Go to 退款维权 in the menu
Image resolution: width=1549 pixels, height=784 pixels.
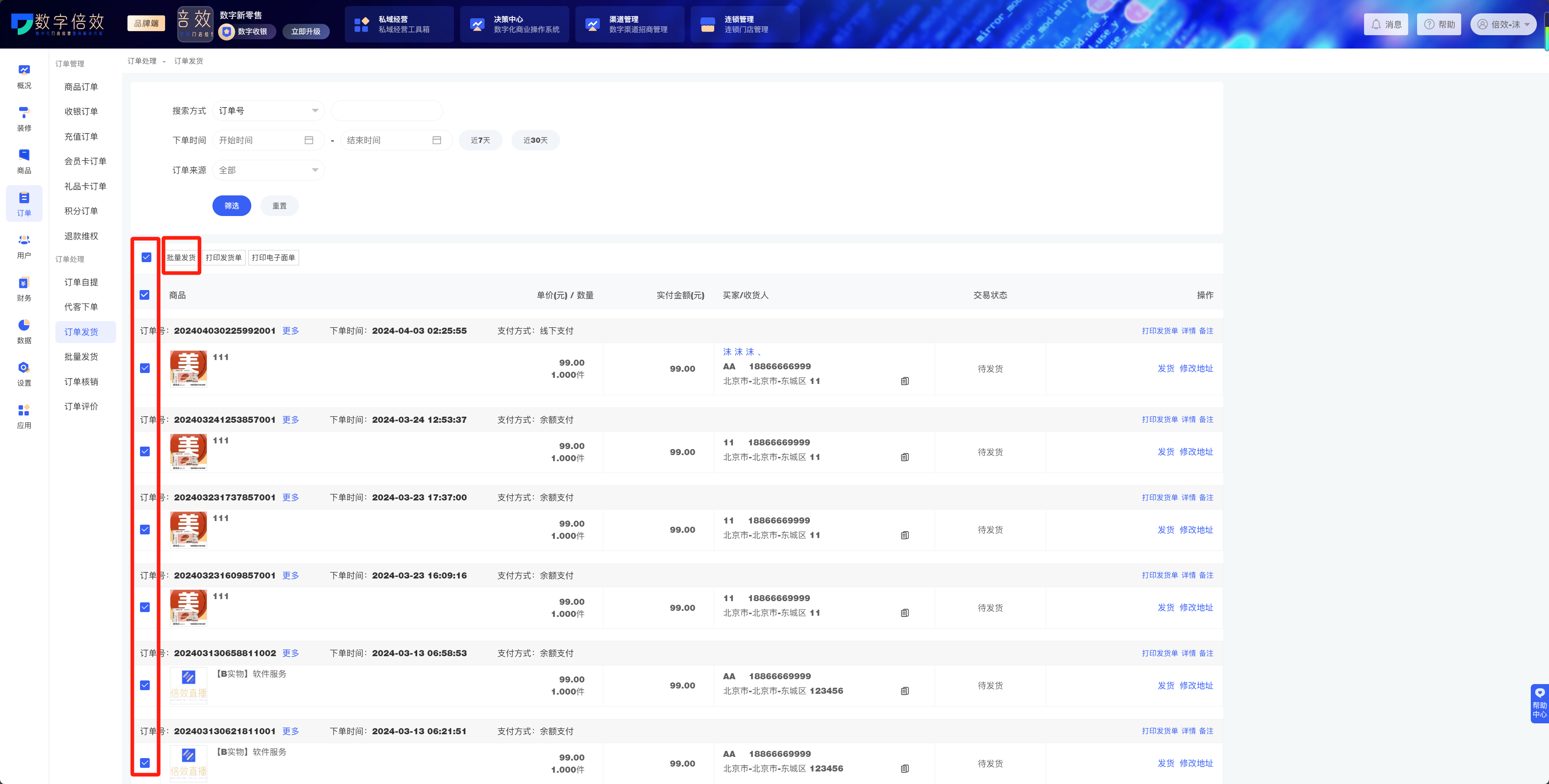click(81, 236)
